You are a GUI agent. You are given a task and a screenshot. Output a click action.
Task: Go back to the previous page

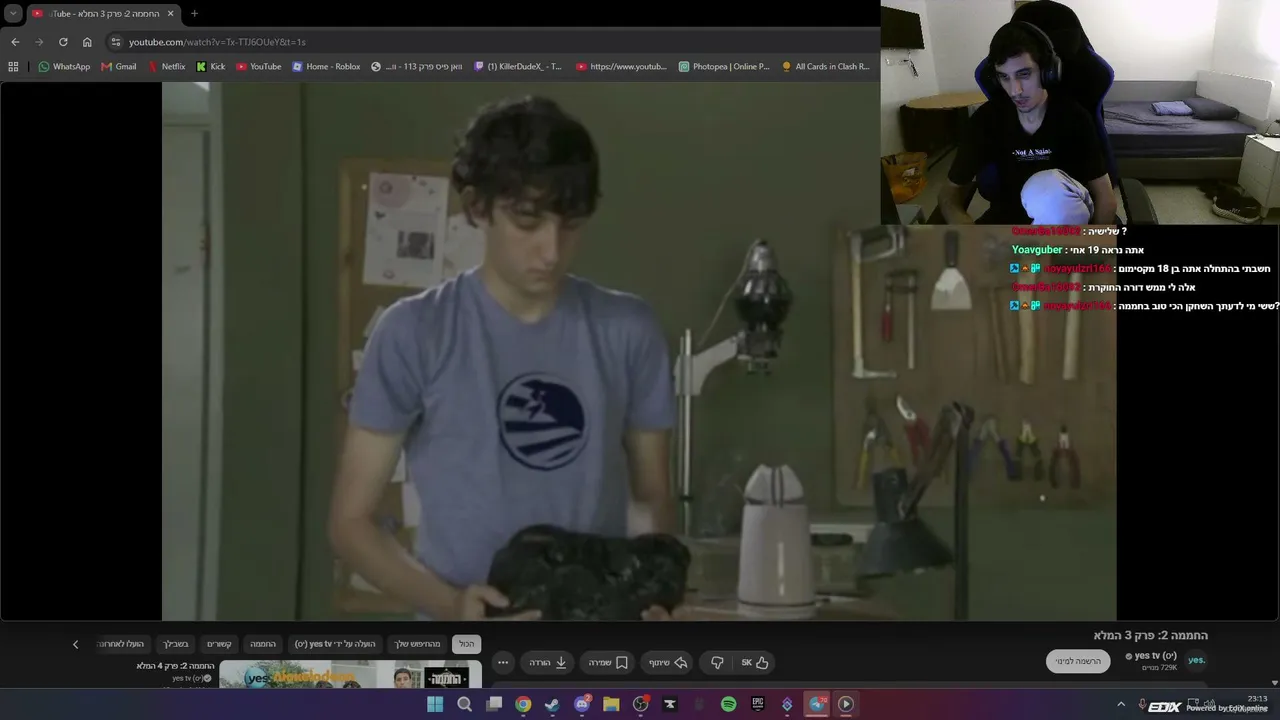(15, 42)
